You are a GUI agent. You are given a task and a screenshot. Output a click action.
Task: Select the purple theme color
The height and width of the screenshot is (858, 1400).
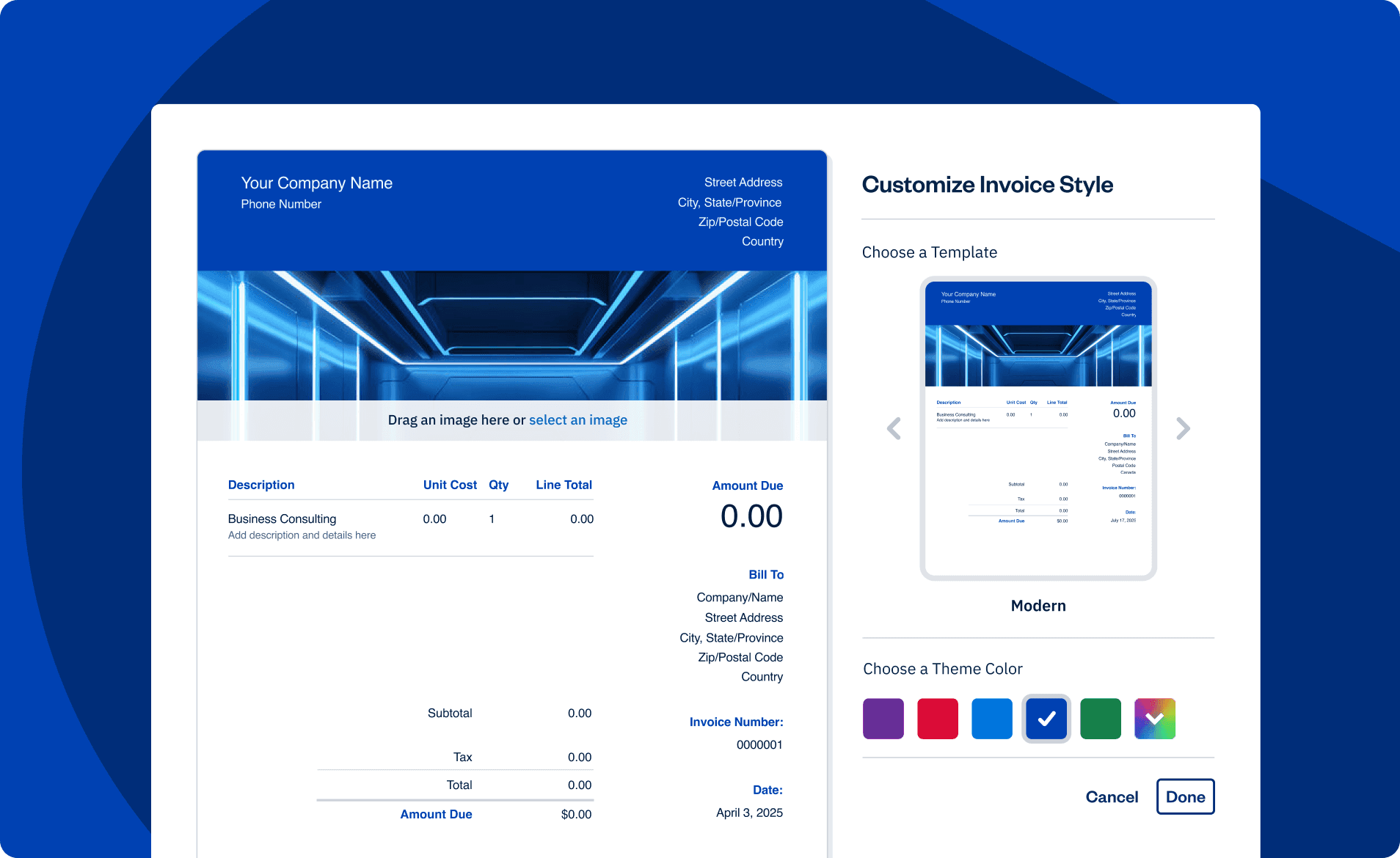883,719
